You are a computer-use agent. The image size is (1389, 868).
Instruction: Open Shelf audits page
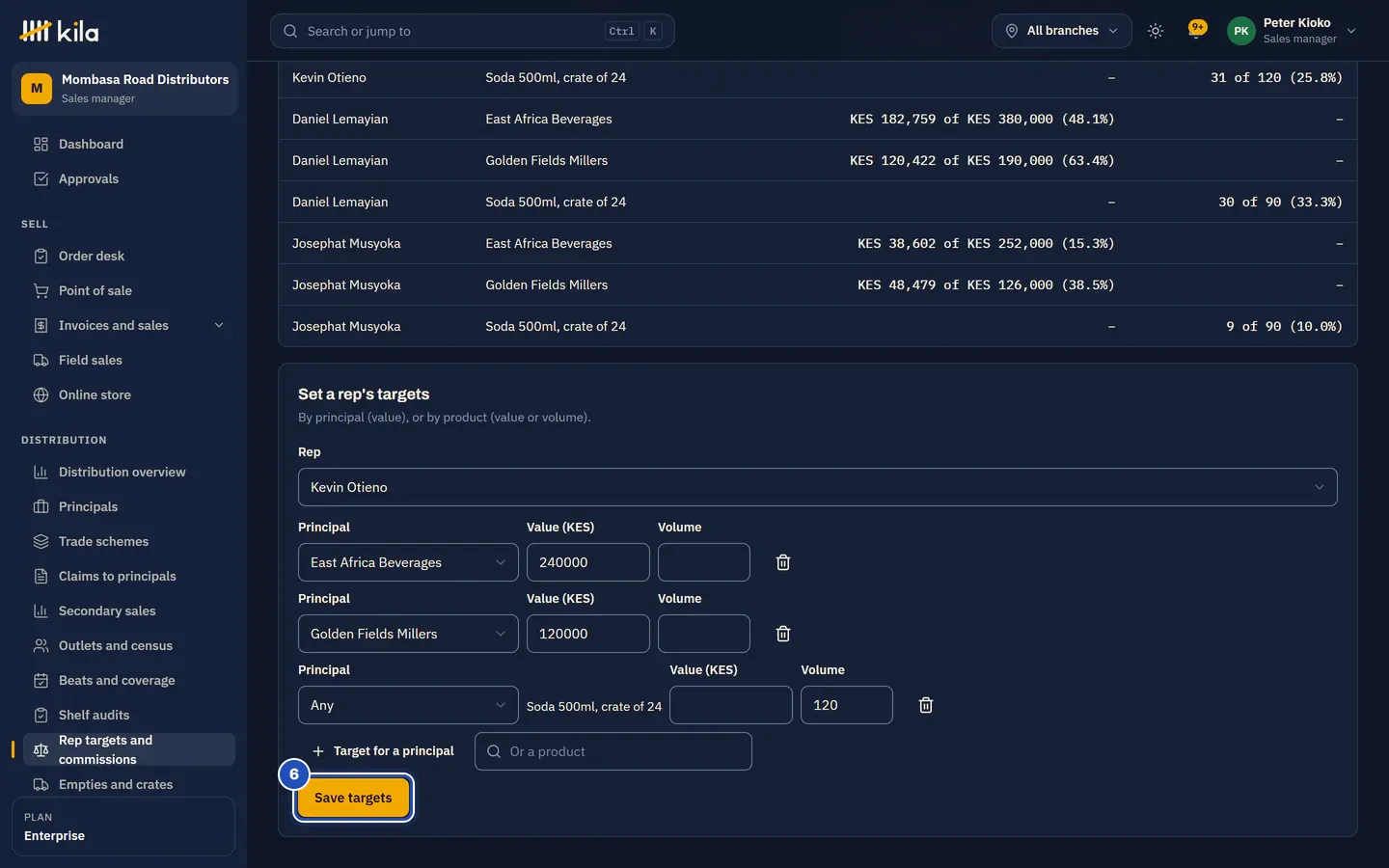click(128, 716)
